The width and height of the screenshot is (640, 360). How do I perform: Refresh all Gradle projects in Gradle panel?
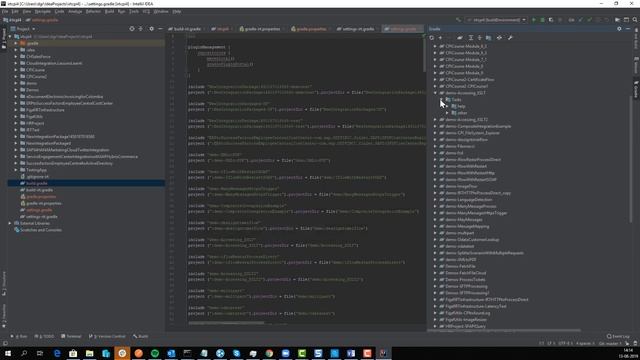(x=432, y=38)
